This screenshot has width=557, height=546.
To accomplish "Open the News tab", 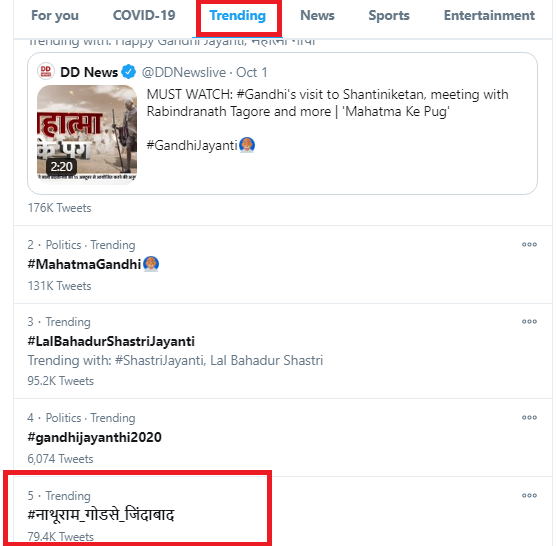I will coord(317,15).
